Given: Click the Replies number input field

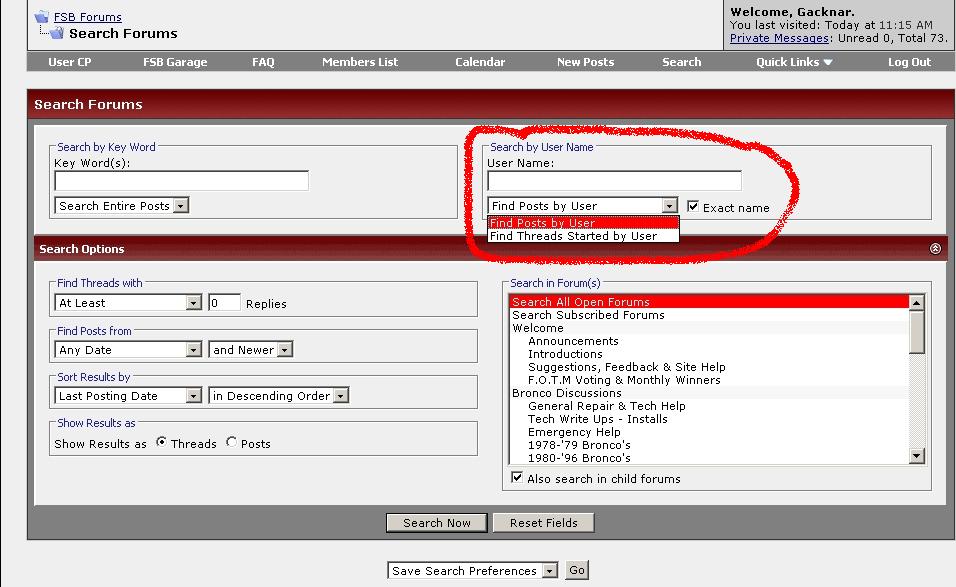Looking at the screenshot, I should (224, 302).
